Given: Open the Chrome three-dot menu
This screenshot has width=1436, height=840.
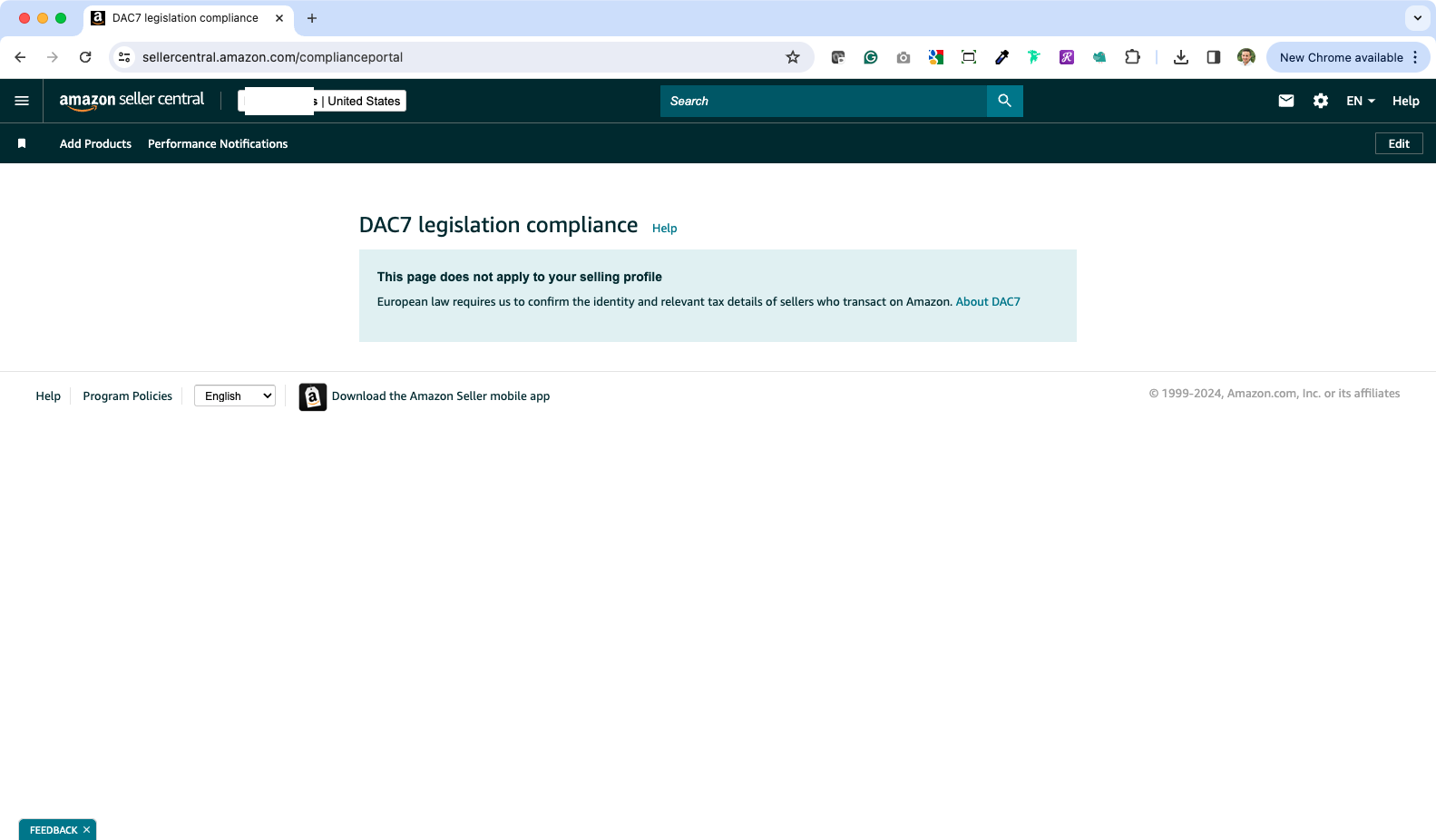Looking at the screenshot, I should tap(1415, 57).
